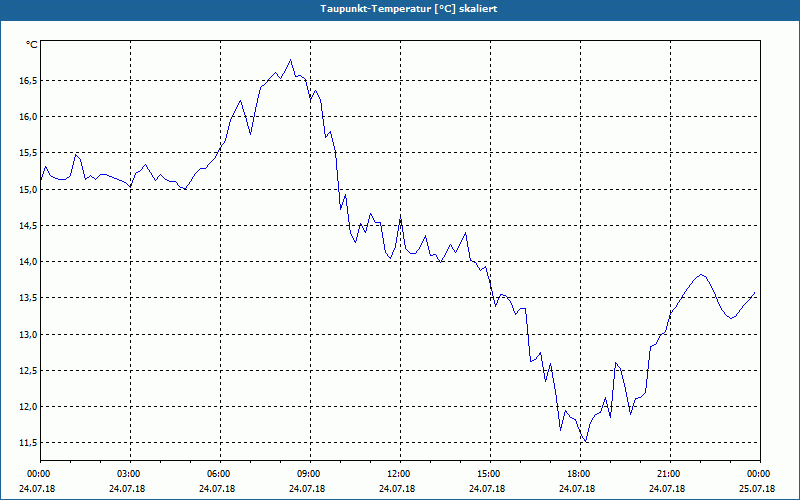This screenshot has height=500, width=800.
Task: Click the 12:00 time axis label
Action: pos(401,474)
